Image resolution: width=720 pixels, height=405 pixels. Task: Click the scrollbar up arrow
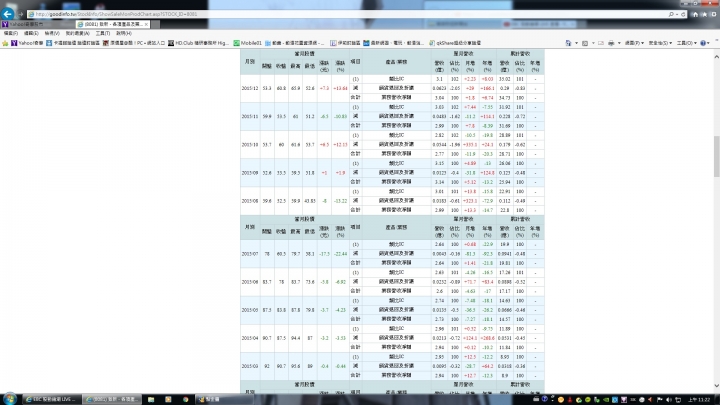[716, 56]
